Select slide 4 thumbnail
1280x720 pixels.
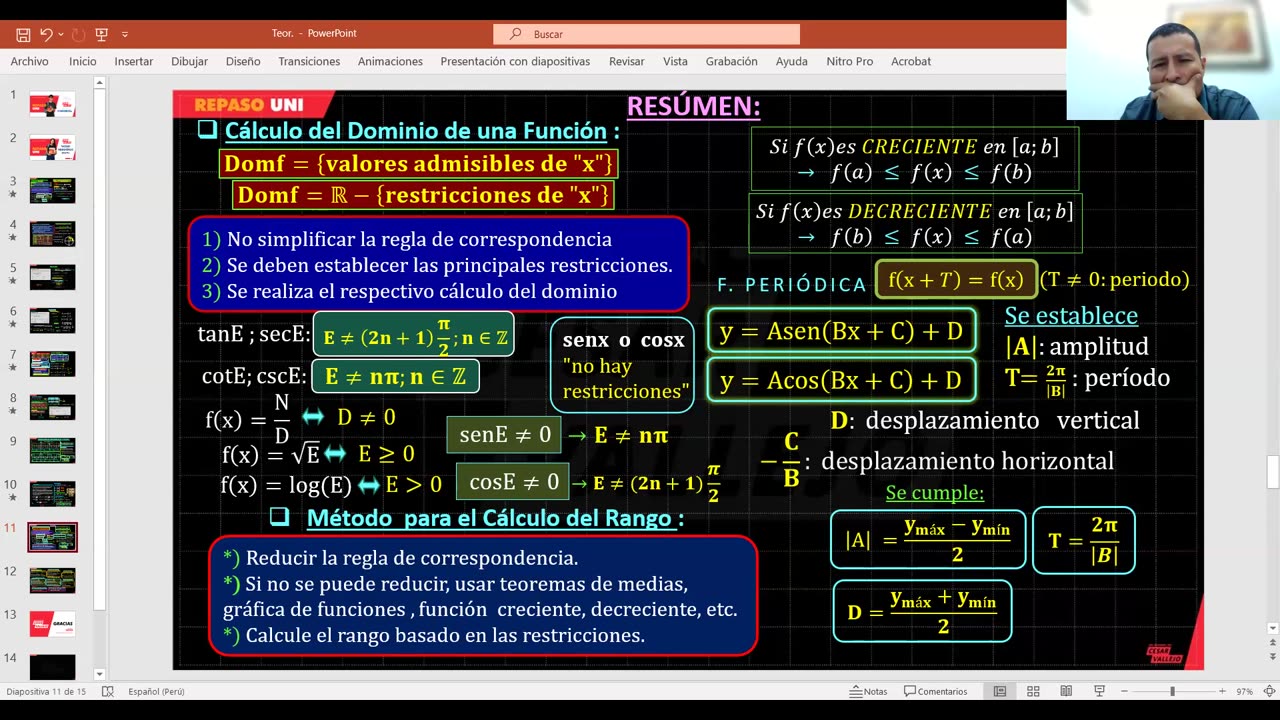[52, 233]
